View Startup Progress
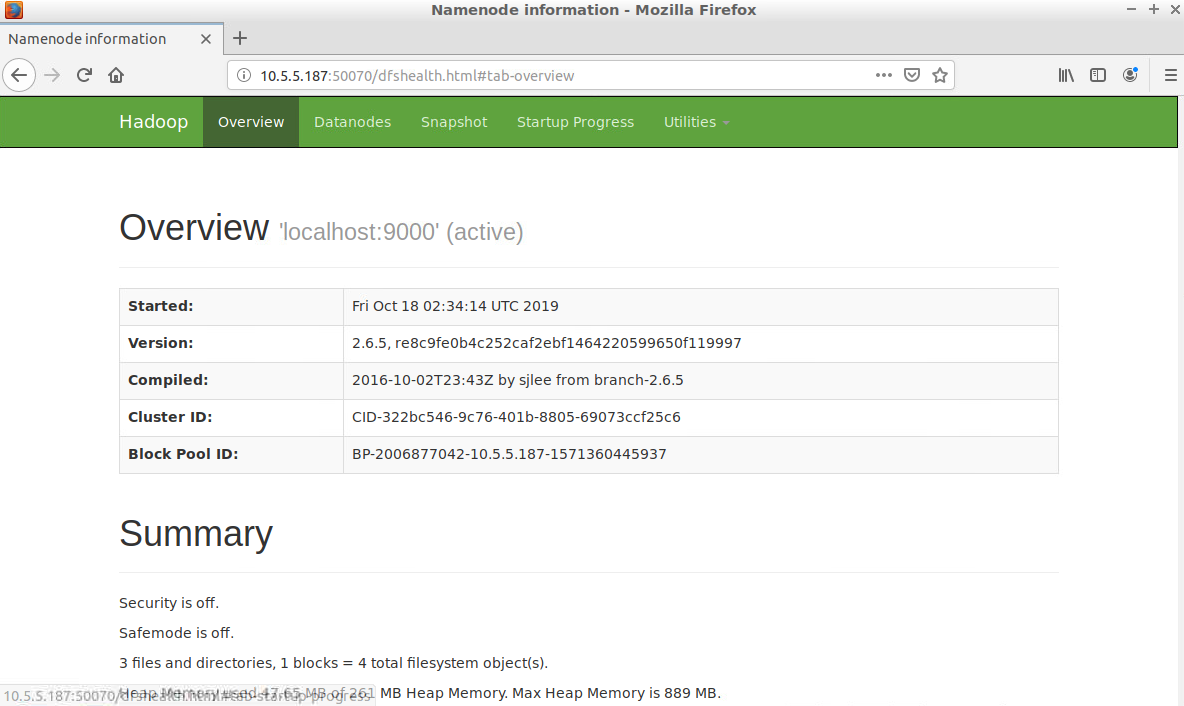The width and height of the screenshot is (1184, 706). pos(575,122)
